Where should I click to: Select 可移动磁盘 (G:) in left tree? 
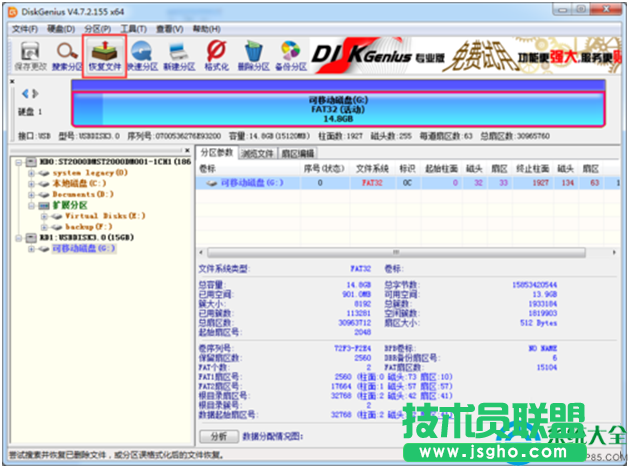point(84,249)
